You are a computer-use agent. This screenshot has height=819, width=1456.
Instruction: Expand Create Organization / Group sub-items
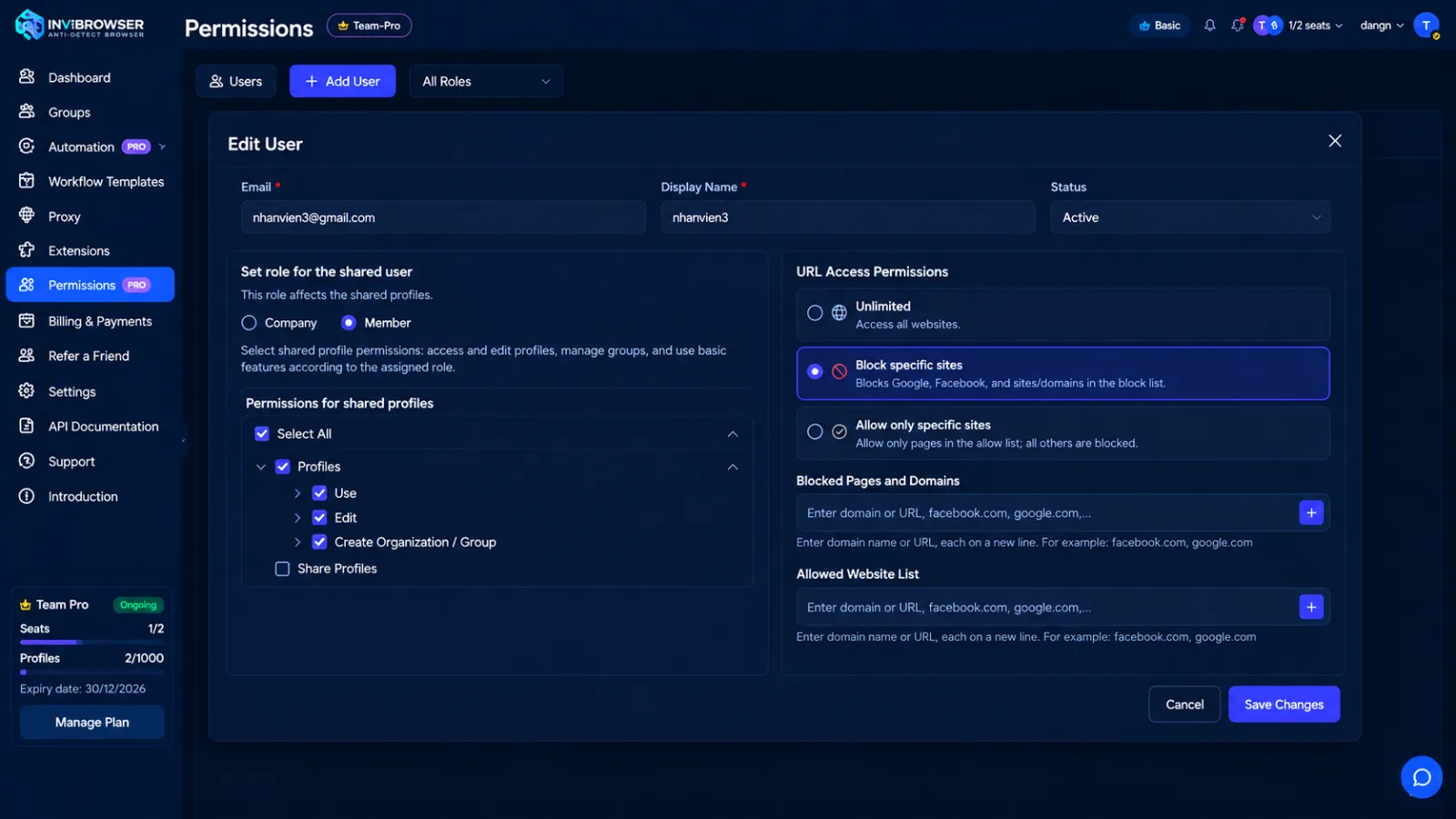(298, 542)
